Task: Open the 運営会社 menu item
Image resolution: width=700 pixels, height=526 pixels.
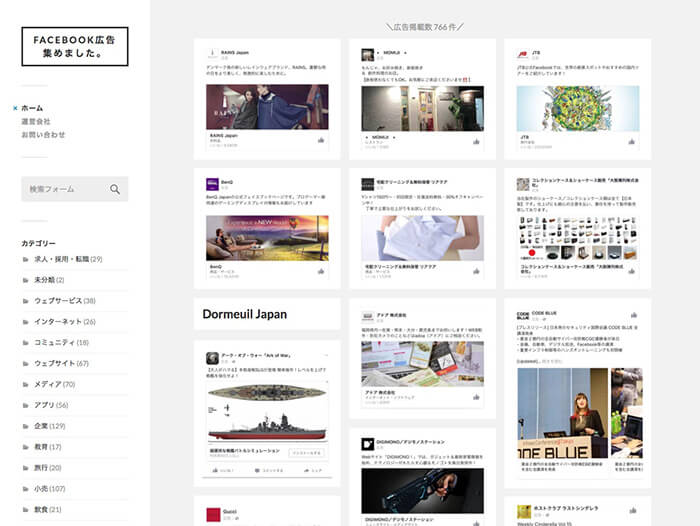Action: pyautogui.click(x=36, y=121)
